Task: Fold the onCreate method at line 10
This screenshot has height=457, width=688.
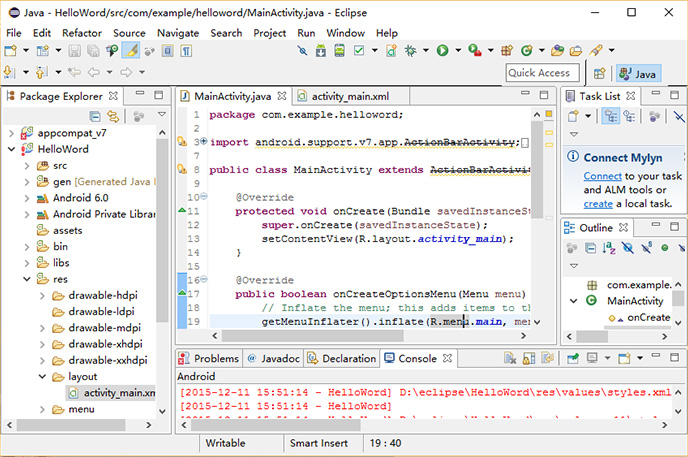Action: tap(203, 196)
